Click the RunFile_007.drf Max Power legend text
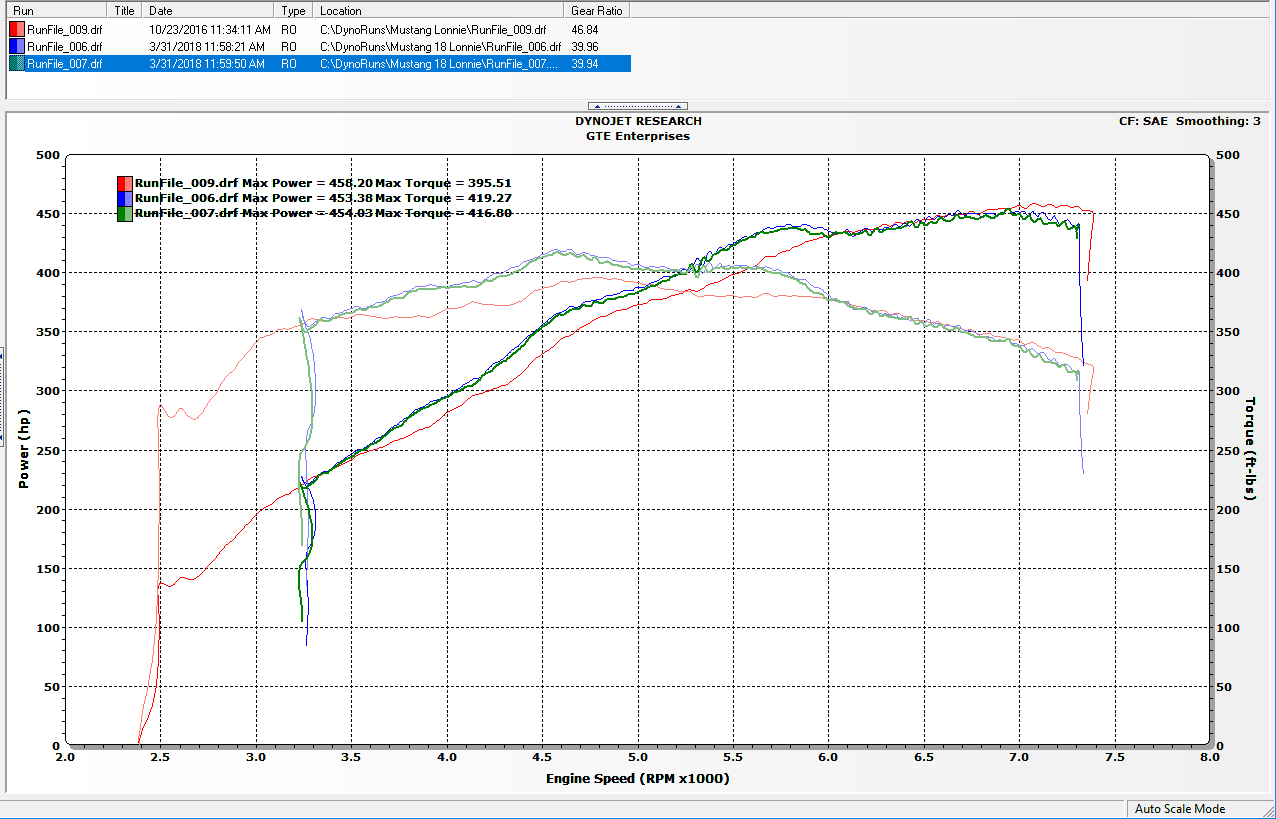The width and height of the screenshot is (1276, 819). 323,213
